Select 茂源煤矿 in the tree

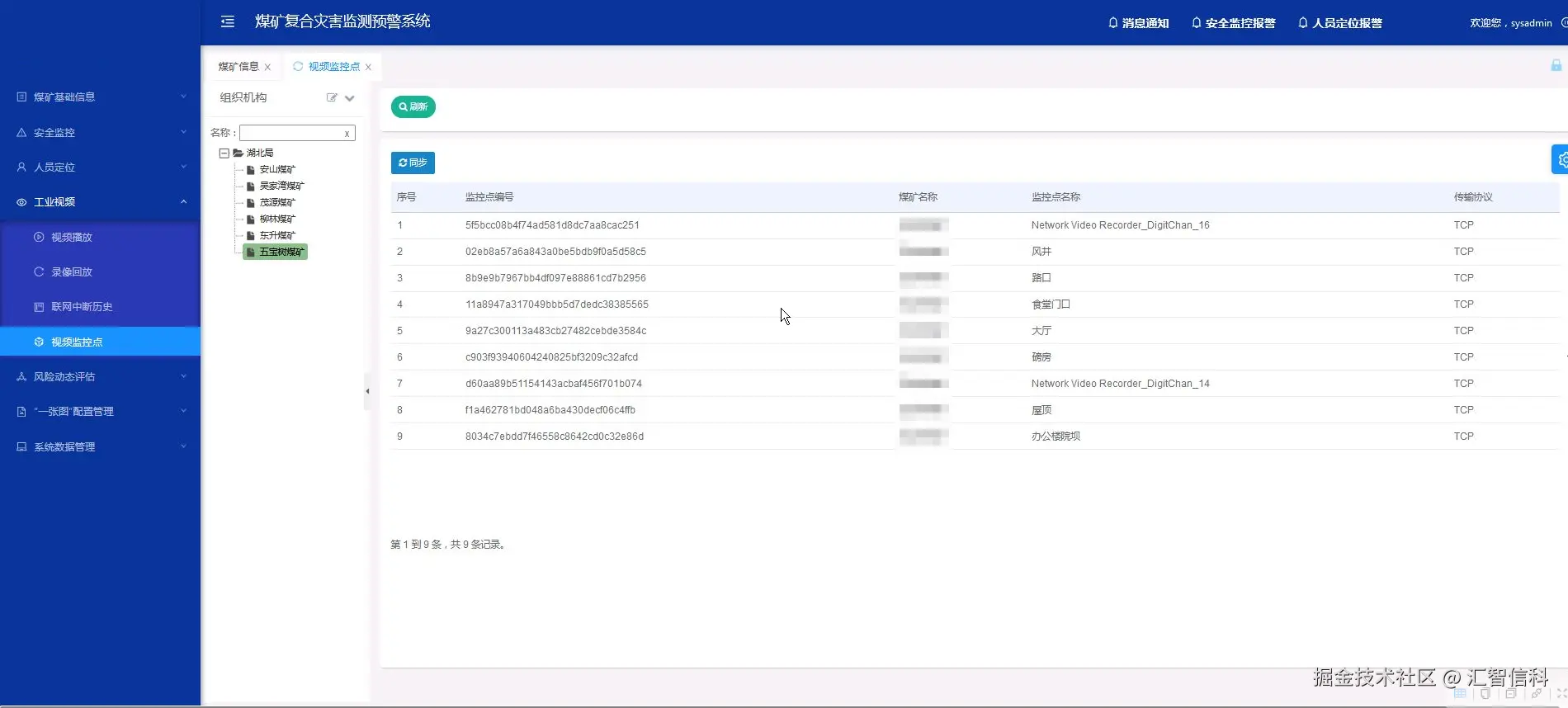tap(277, 203)
